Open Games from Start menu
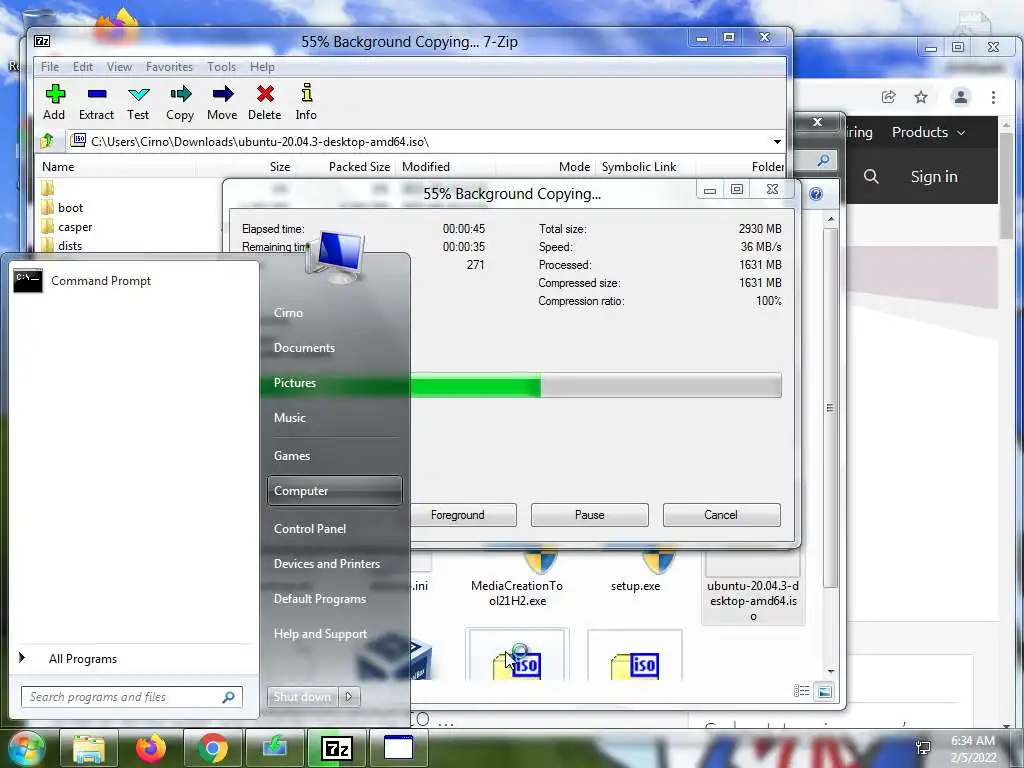The height and width of the screenshot is (768, 1024). click(x=292, y=456)
